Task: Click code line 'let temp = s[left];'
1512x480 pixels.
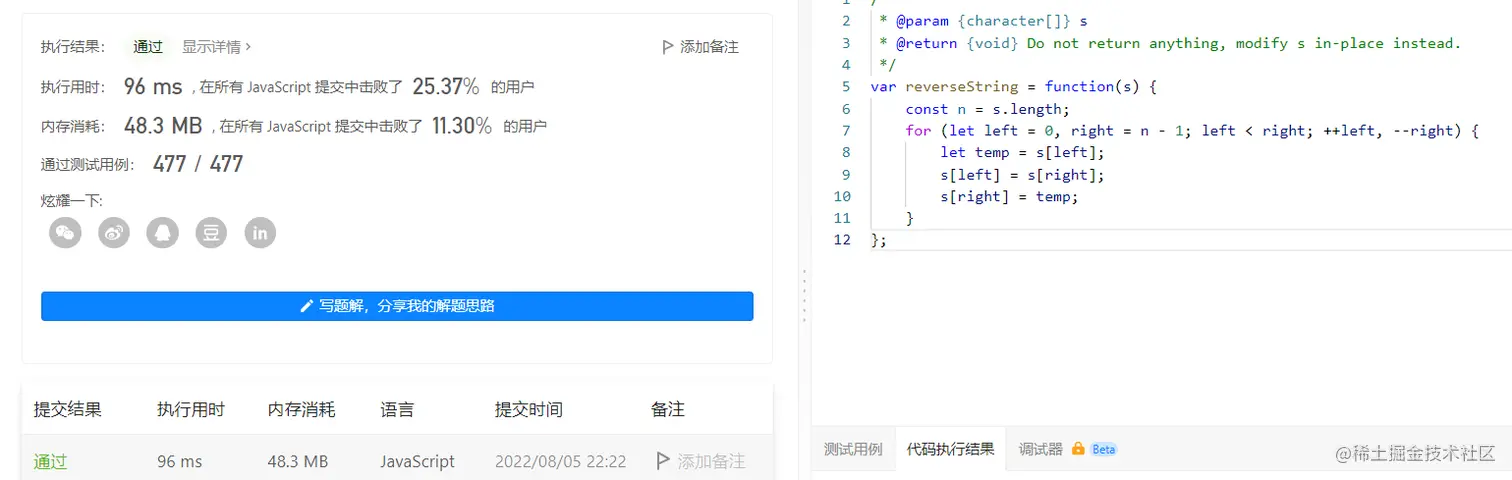Action: click(x=1022, y=152)
